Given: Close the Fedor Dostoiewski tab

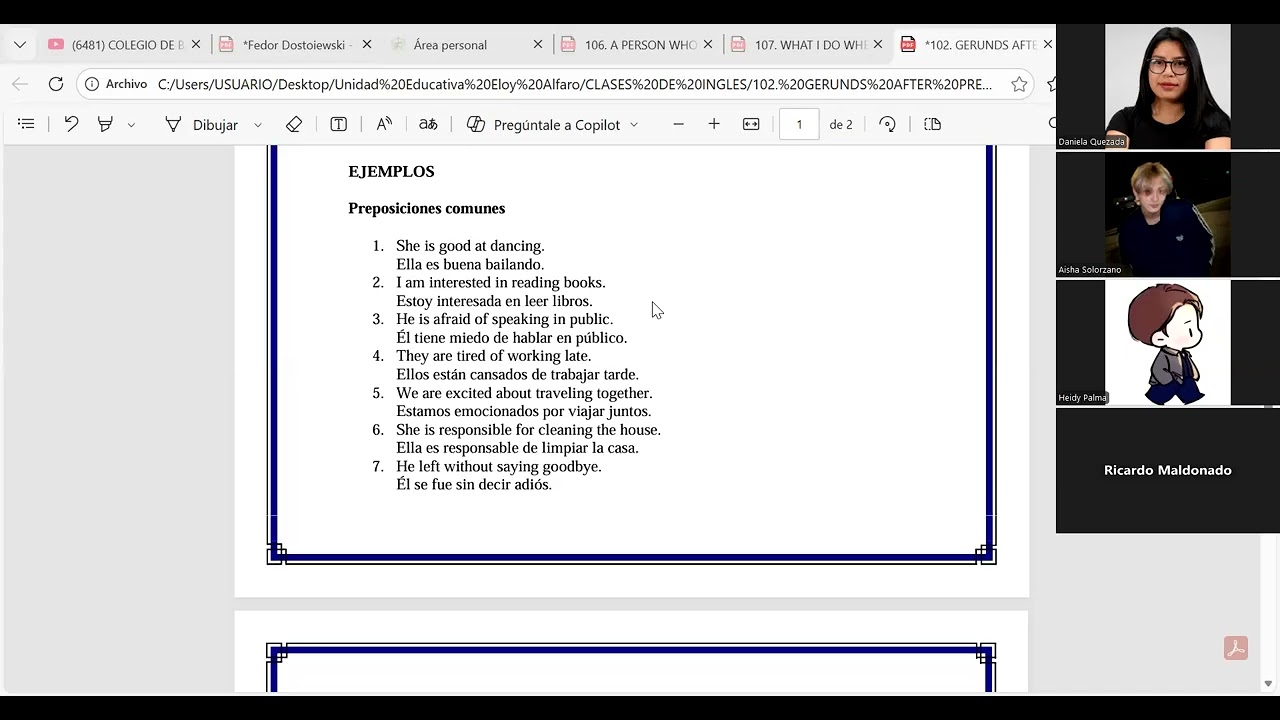Looking at the screenshot, I should point(367,45).
